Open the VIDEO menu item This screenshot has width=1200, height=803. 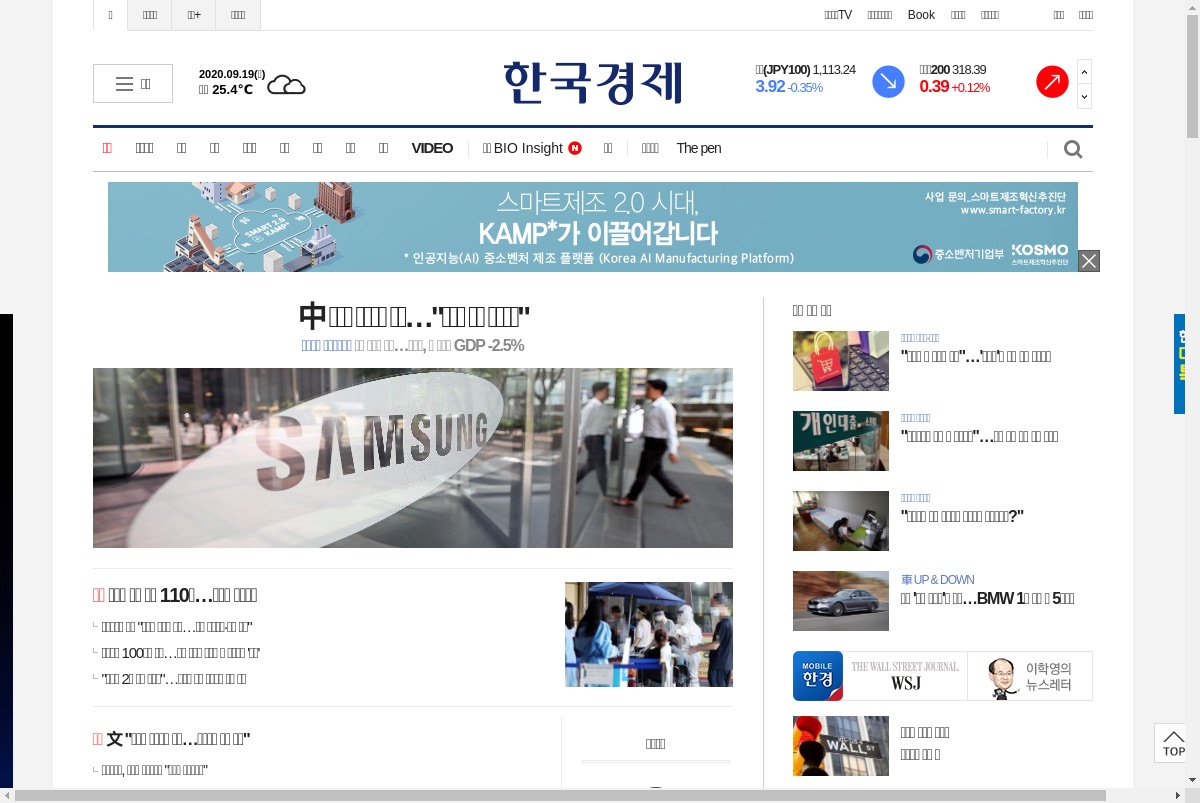coord(432,148)
